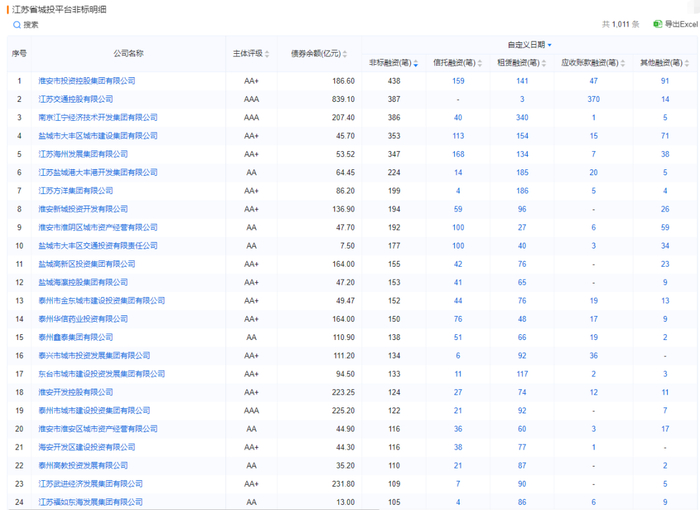The image size is (700, 510).
Task: Click non-standard financing 438 cell
Action: [394, 81]
